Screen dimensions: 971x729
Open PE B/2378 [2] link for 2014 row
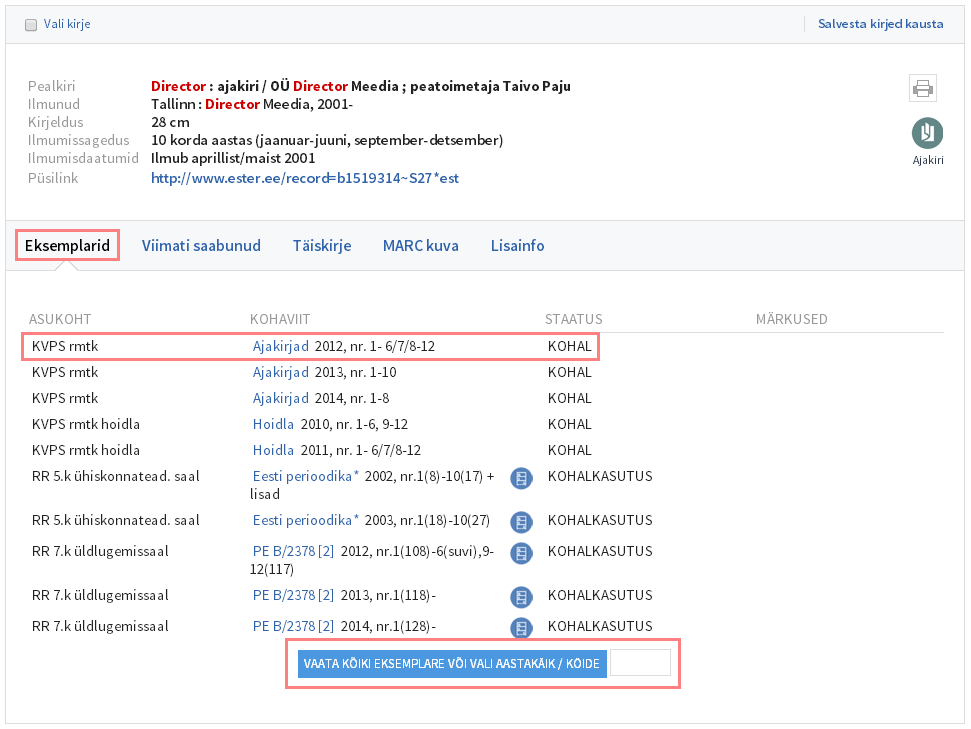[x=294, y=626]
